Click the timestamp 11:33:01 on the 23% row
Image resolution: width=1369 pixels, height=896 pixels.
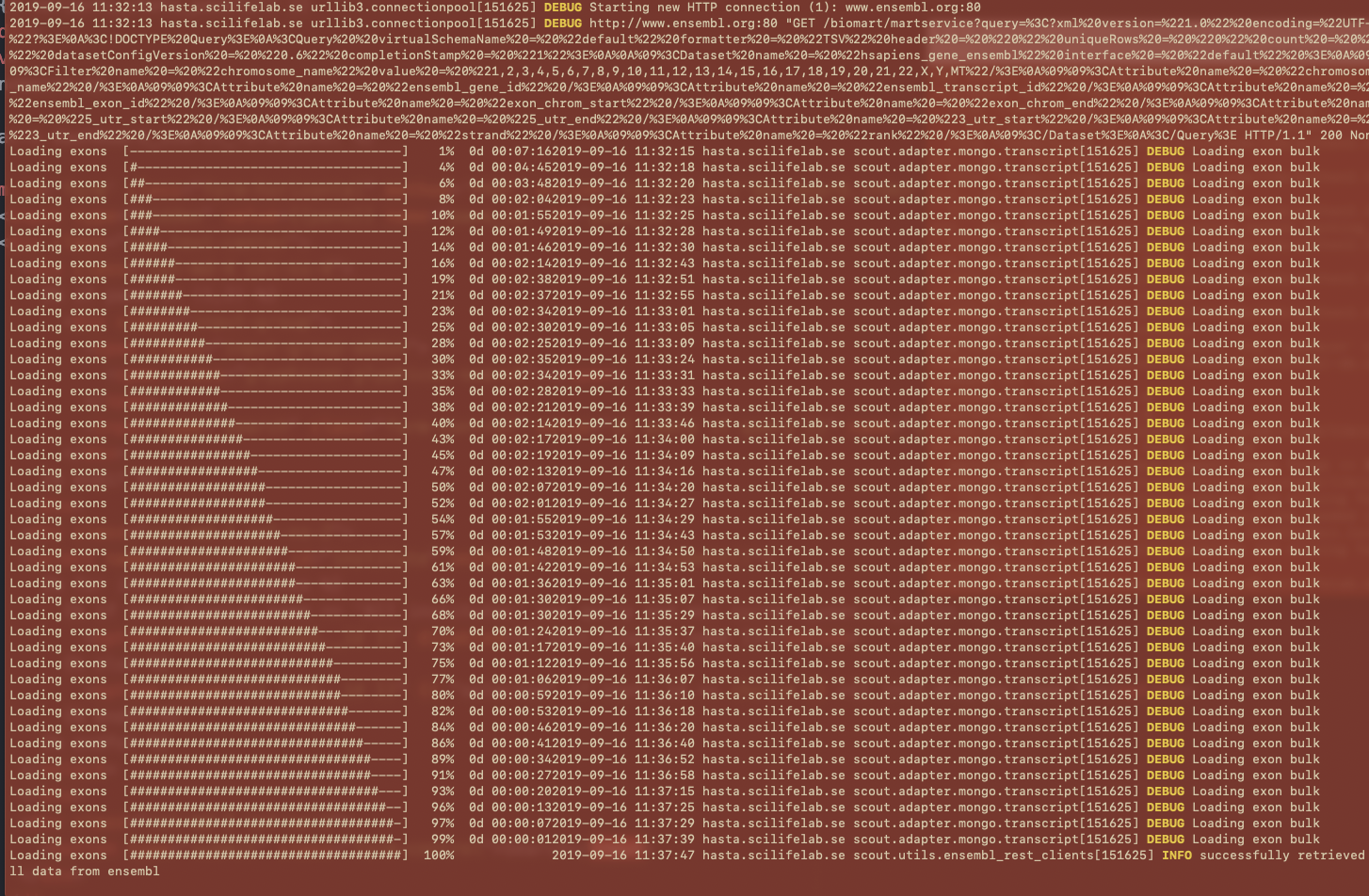[664, 312]
